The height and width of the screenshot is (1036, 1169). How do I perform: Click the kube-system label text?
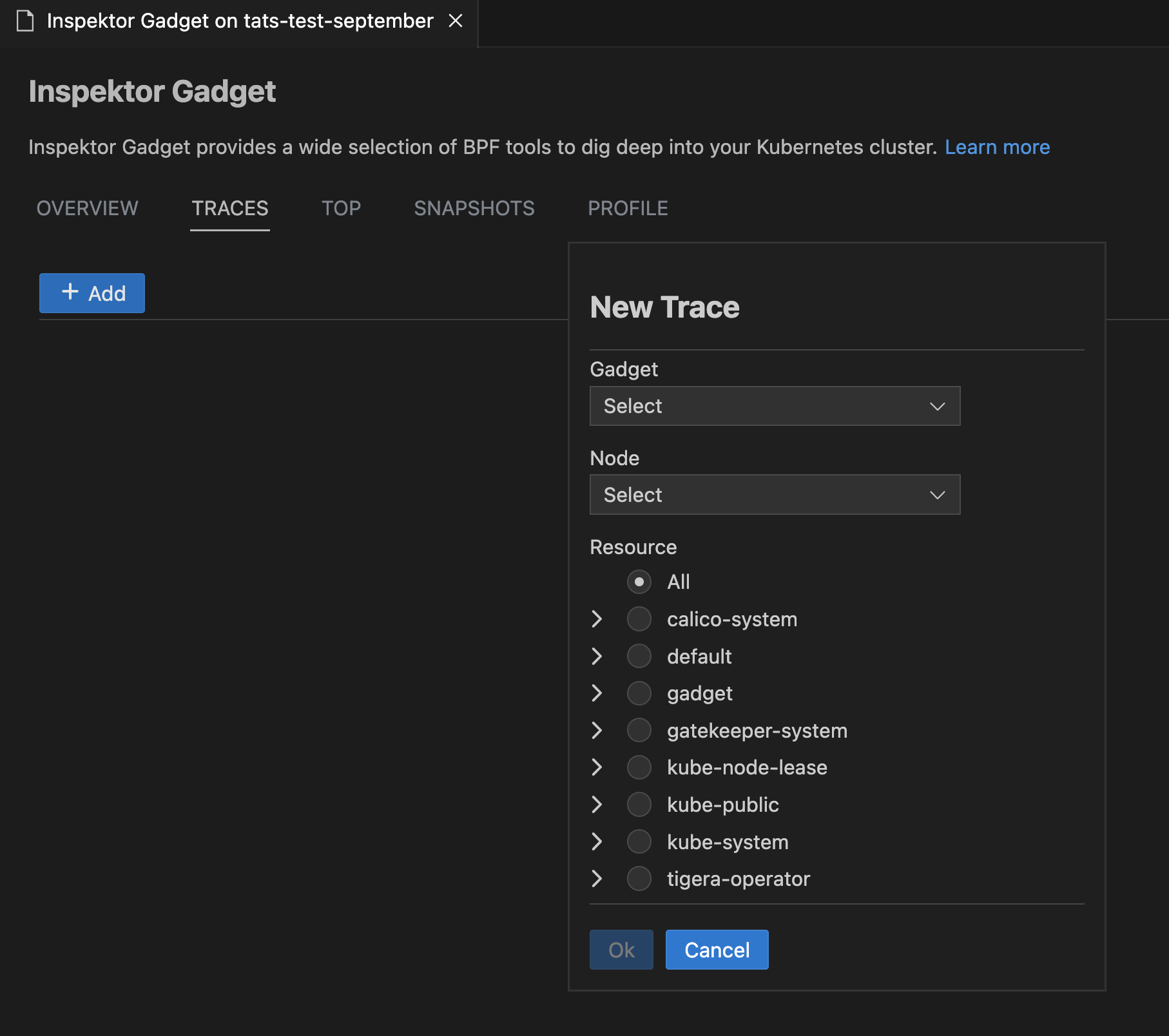tap(728, 842)
